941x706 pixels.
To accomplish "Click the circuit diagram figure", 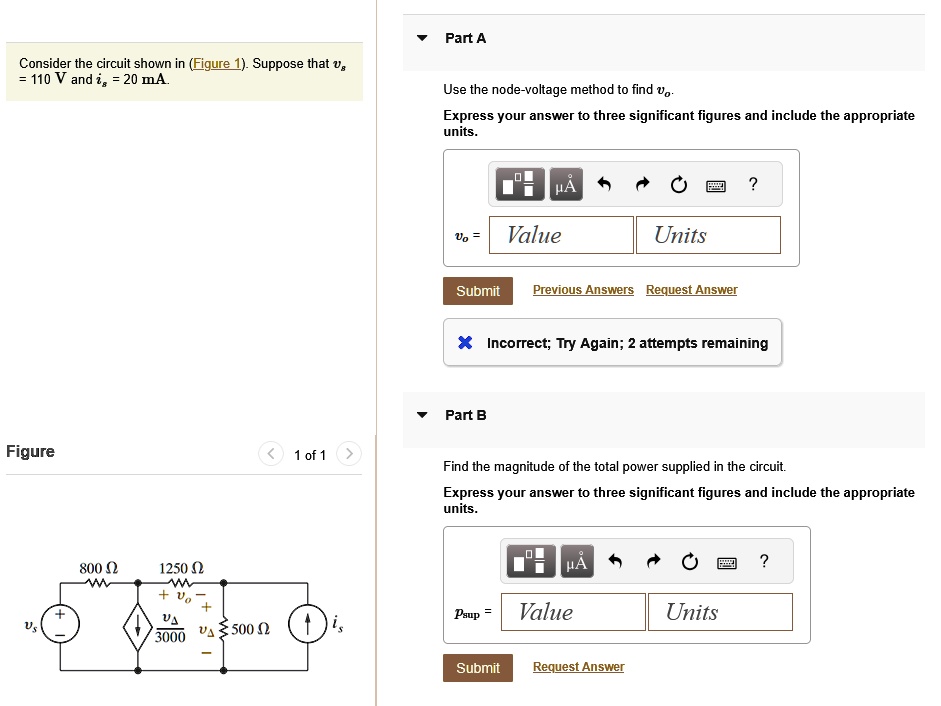I will [184, 617].
